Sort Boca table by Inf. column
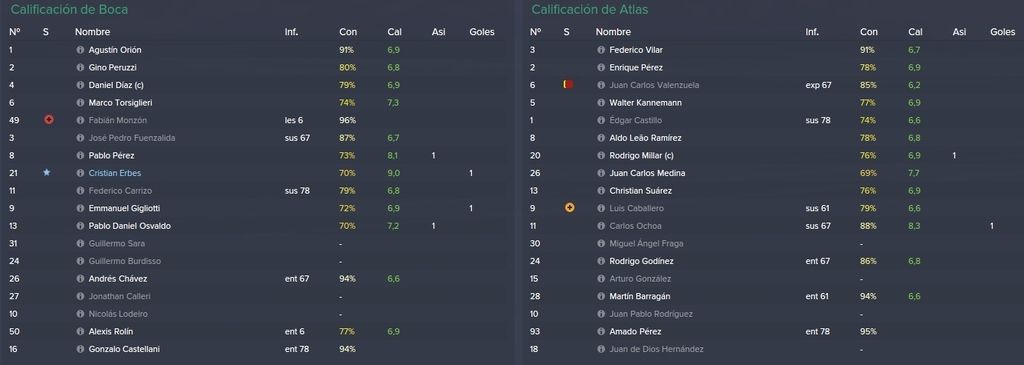 coord(291,32)
